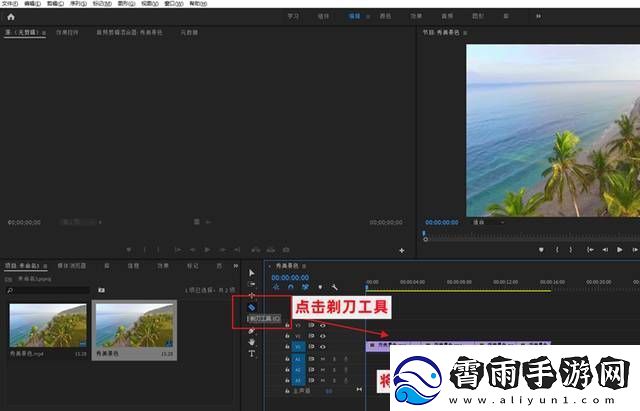640x411 pixels.
Task: Select the Razor (剃刀) tool
Action: [251, 307]
